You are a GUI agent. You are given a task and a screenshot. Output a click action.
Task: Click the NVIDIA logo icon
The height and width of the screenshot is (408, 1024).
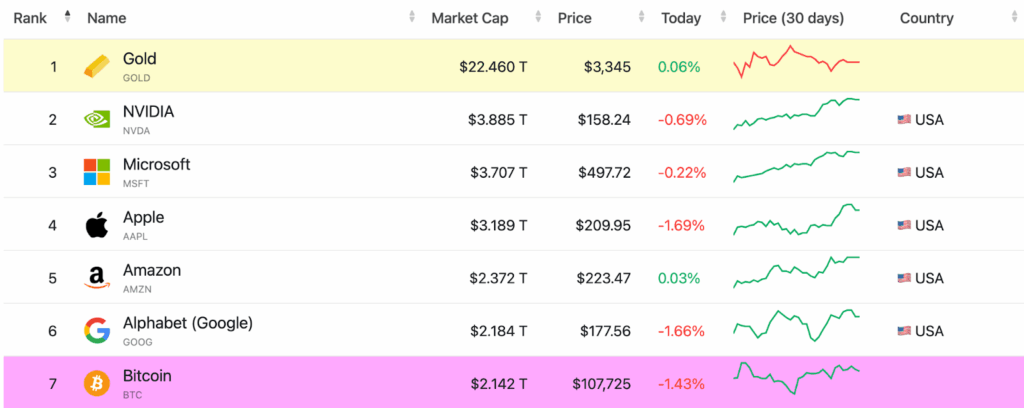tap(97, 120)
